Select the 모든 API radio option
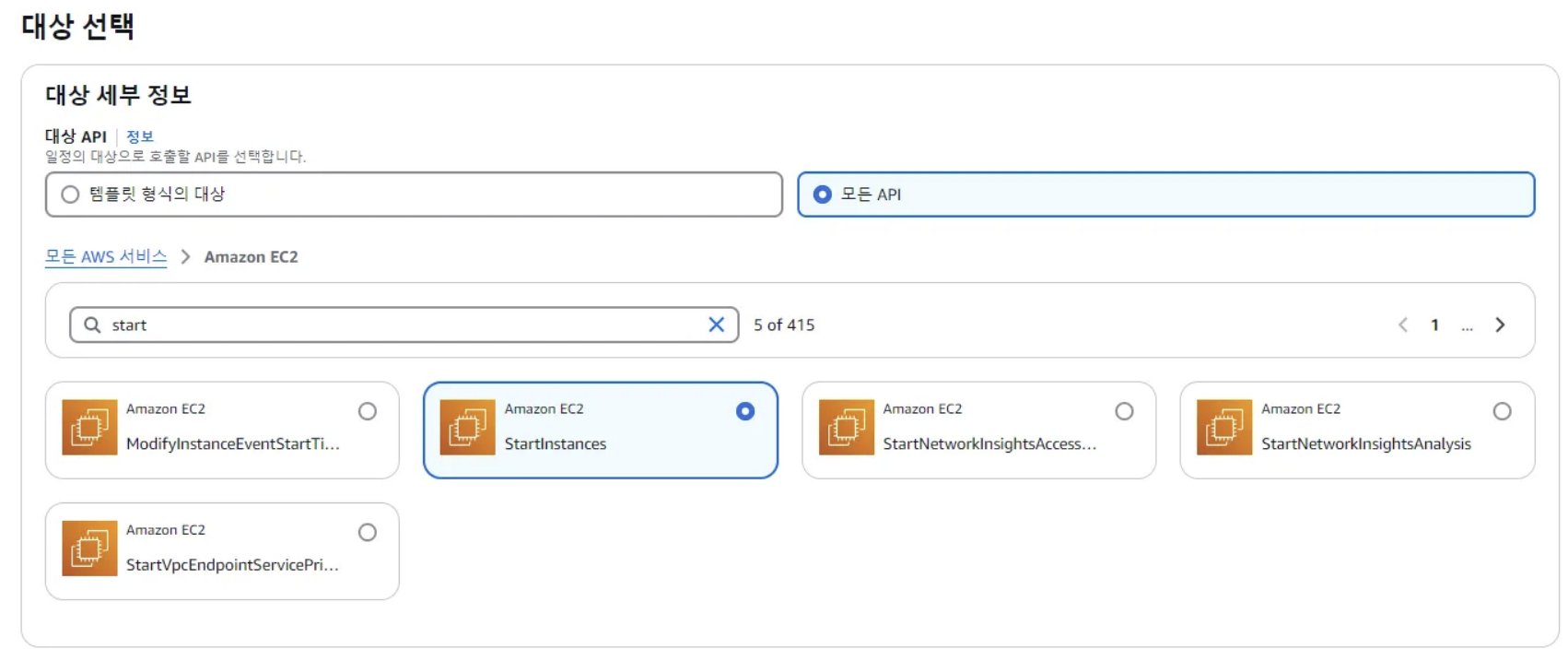 point(1165,195)
